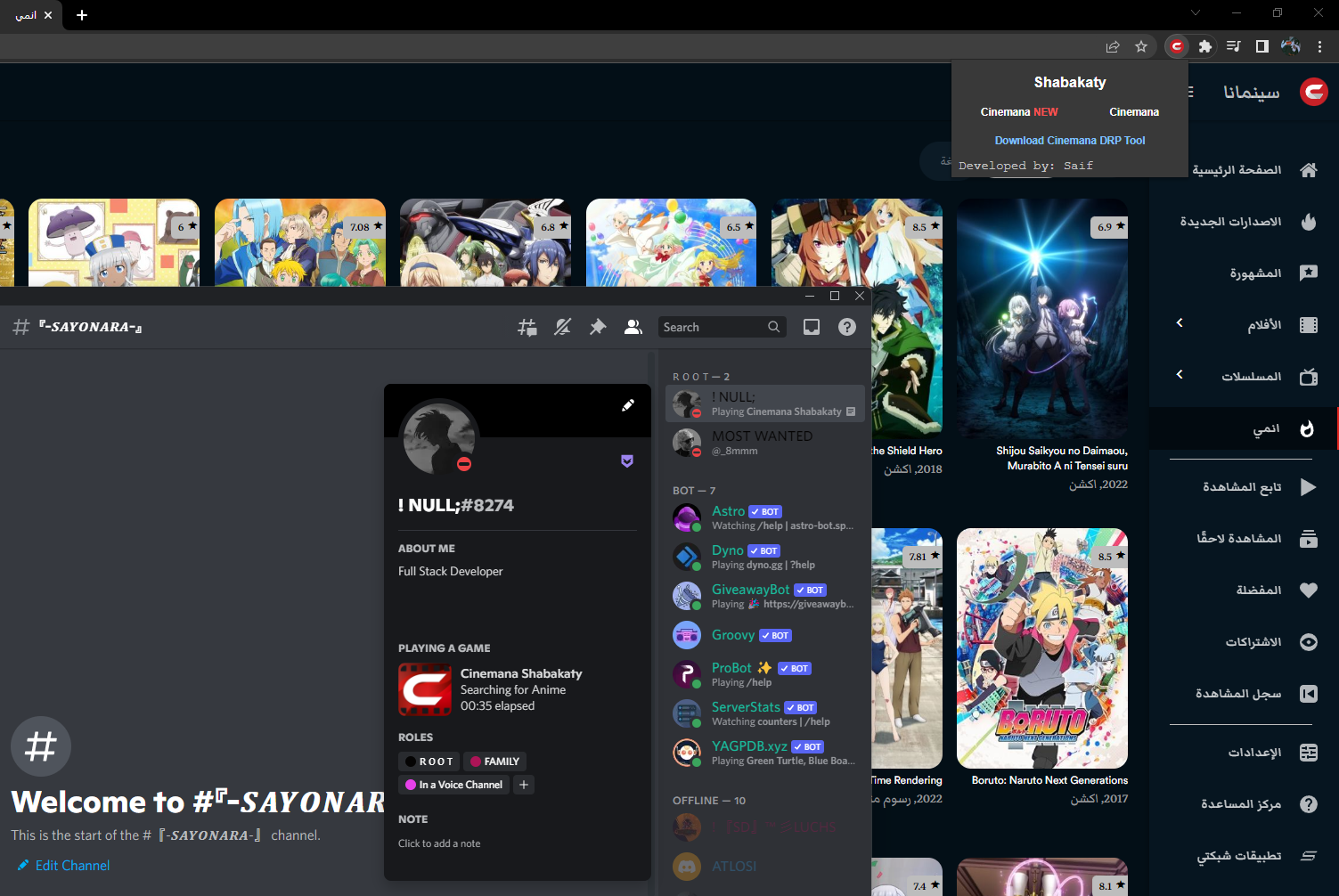Open browser extensions puzzle icon
Screen dimensions: 1339x896
click(1205, 46)
